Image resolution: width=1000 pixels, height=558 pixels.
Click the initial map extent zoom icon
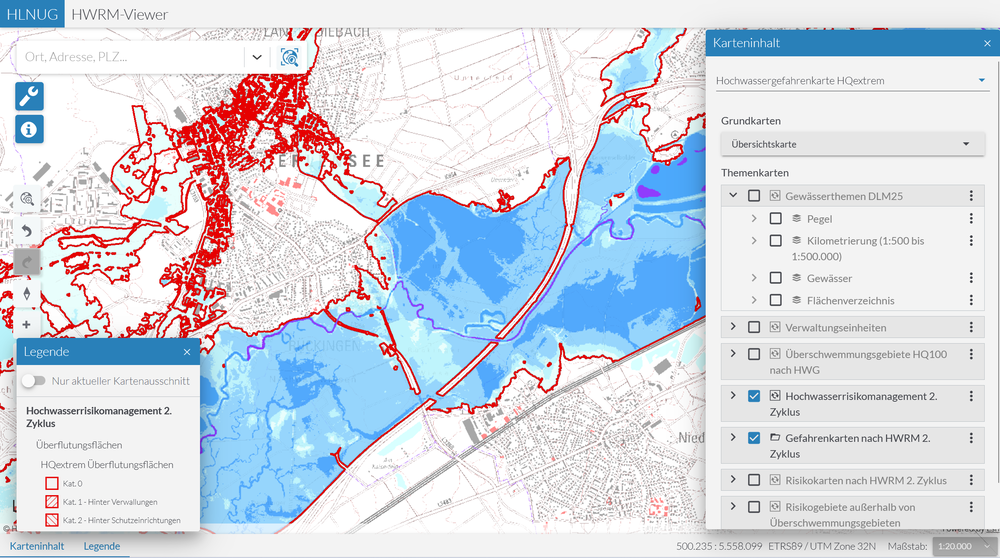pos(26,199)
